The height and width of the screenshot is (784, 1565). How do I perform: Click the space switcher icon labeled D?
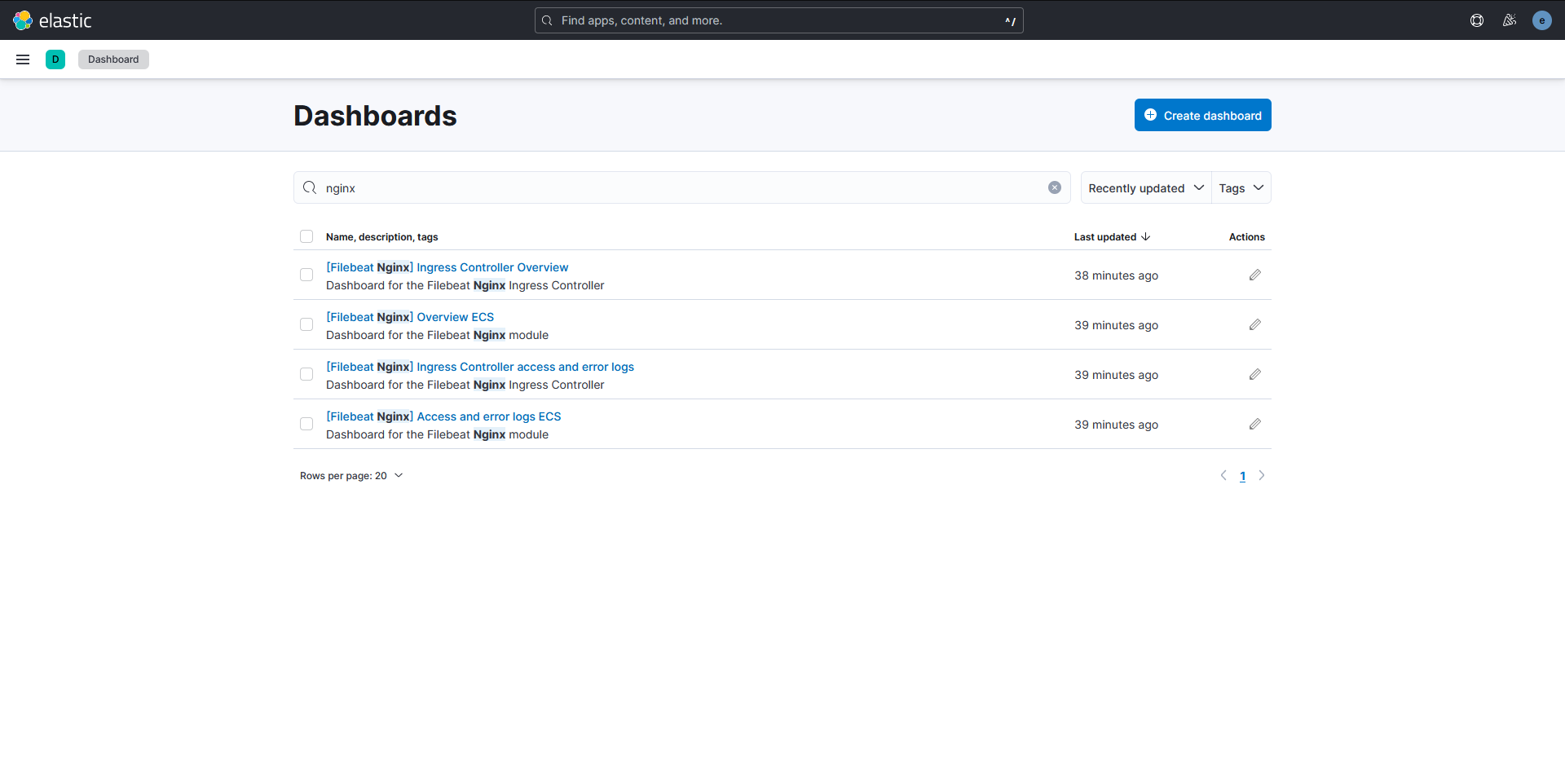click(x=55, y=59)
